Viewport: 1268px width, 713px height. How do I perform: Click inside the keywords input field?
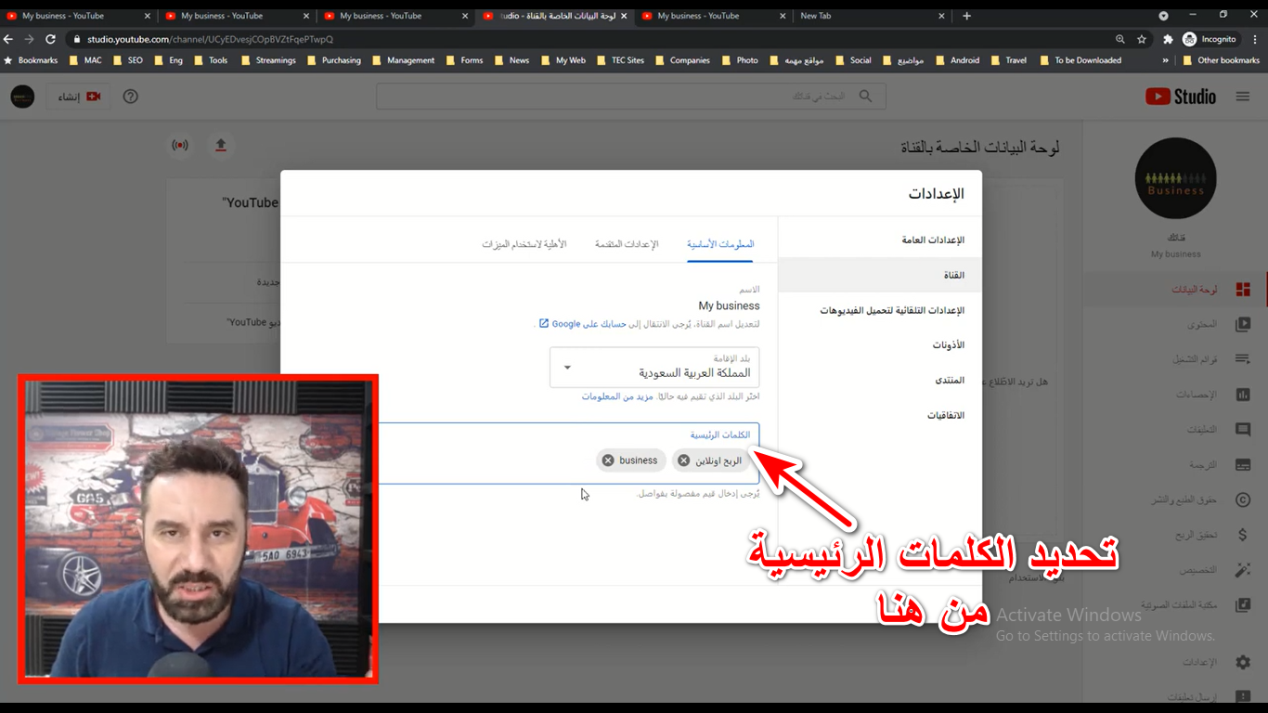(x=500, y=461)
